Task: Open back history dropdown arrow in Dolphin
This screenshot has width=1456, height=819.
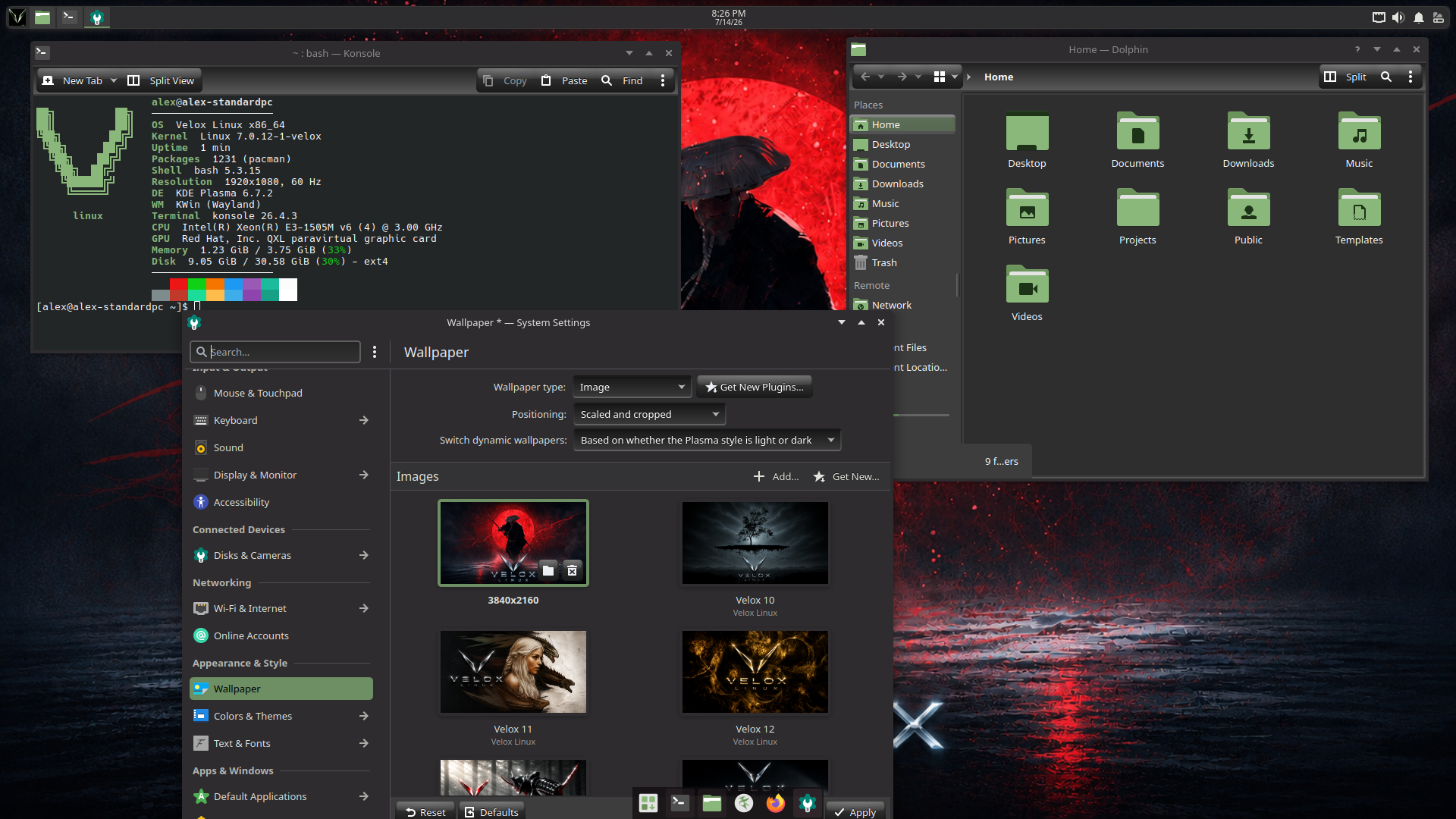Action: coord(881,77)
